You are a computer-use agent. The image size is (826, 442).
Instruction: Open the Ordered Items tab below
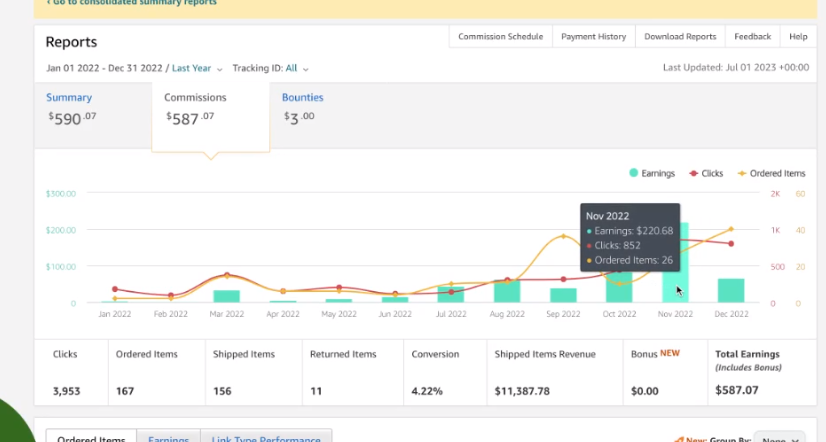tap(91, 437)
